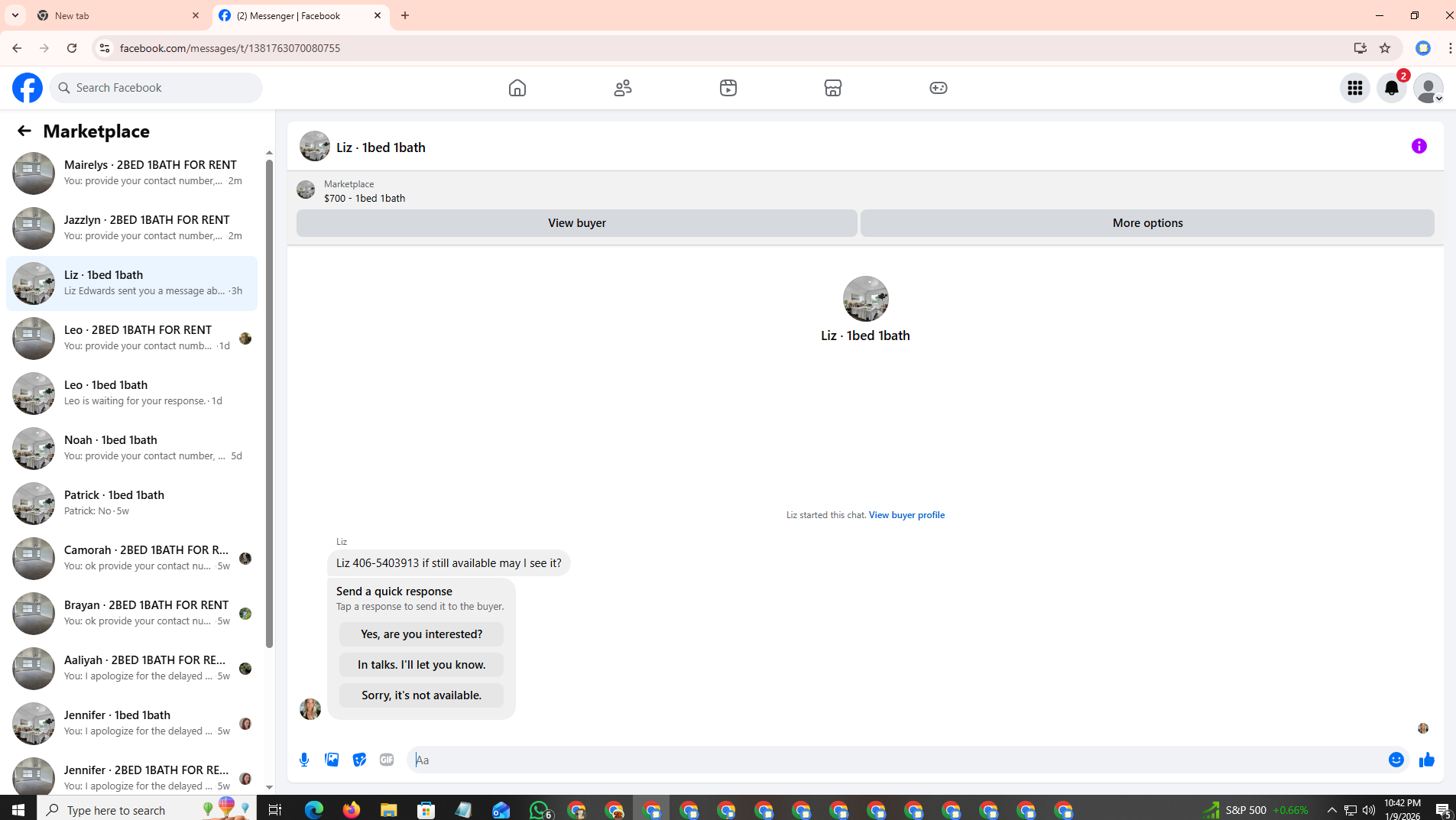Send 'Yes, are you interested?' quick response
Screen dimensions: 1456x820
[x=421, y=634]
